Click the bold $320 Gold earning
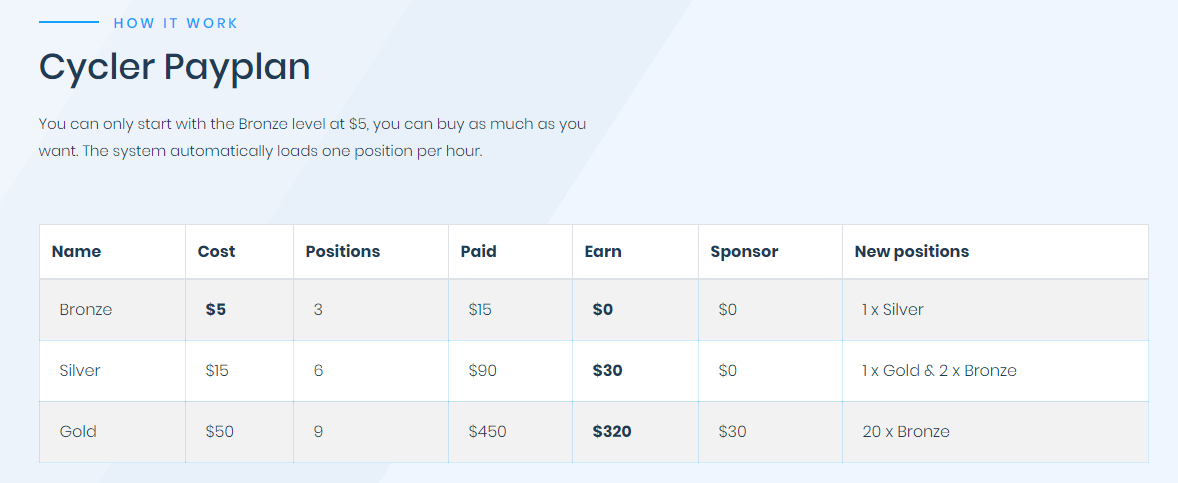Image resolution: width=1178 pixels, height=483 pixels. coord(612,432)
